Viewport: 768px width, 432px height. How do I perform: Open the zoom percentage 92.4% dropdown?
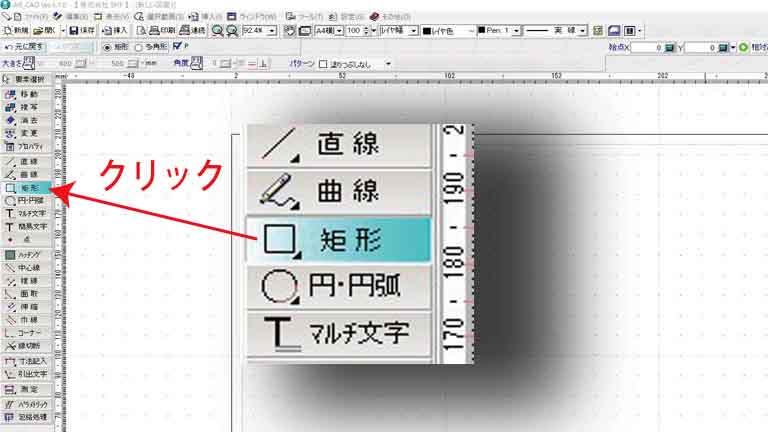[x=272, y=31]
